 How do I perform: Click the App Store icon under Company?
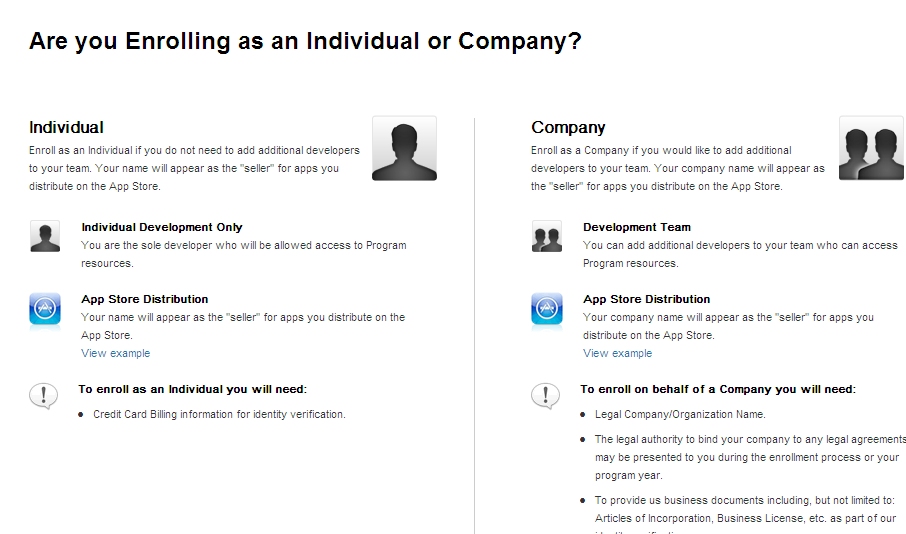click(547, 309)
